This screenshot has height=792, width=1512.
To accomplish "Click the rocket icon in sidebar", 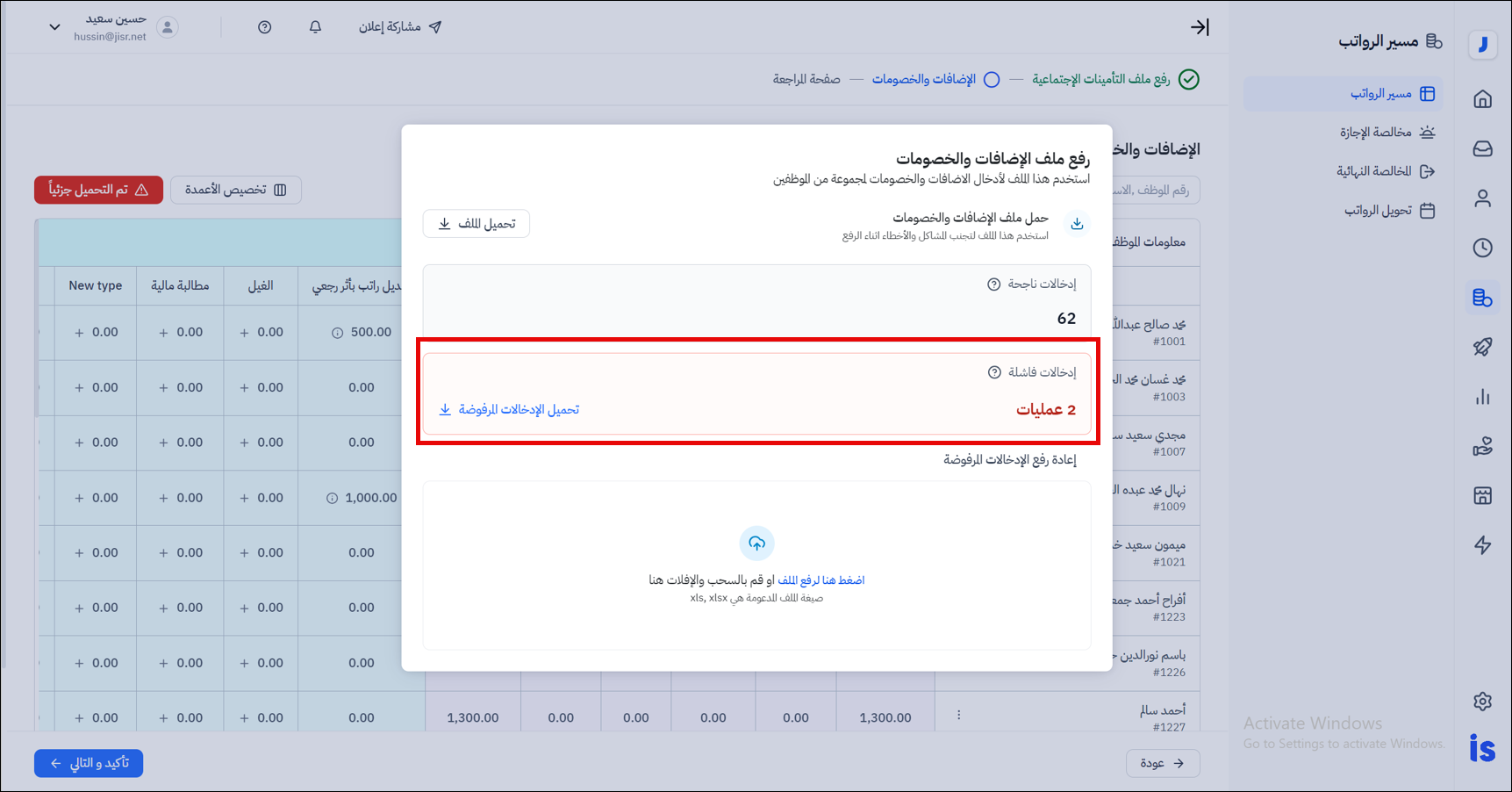I will pos(1482,347).
